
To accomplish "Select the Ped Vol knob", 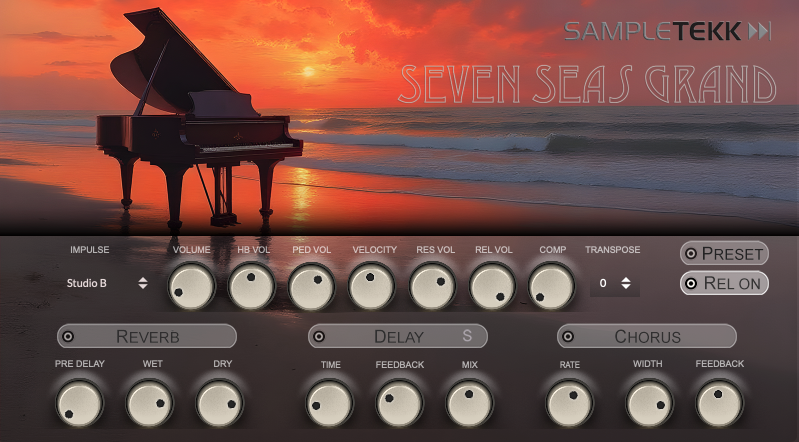I will pos(311,287).
